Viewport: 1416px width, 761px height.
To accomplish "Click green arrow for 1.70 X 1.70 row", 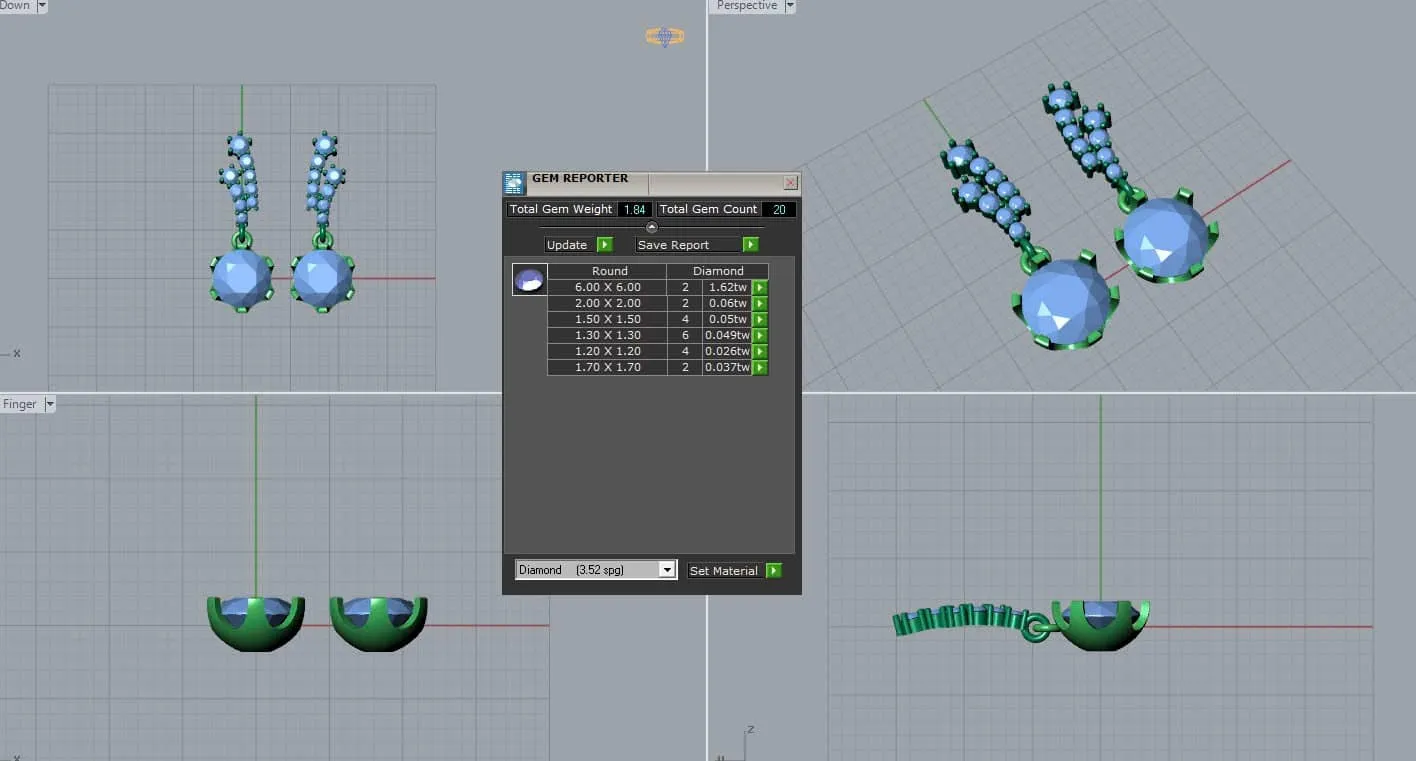I will tap(760, 367).
